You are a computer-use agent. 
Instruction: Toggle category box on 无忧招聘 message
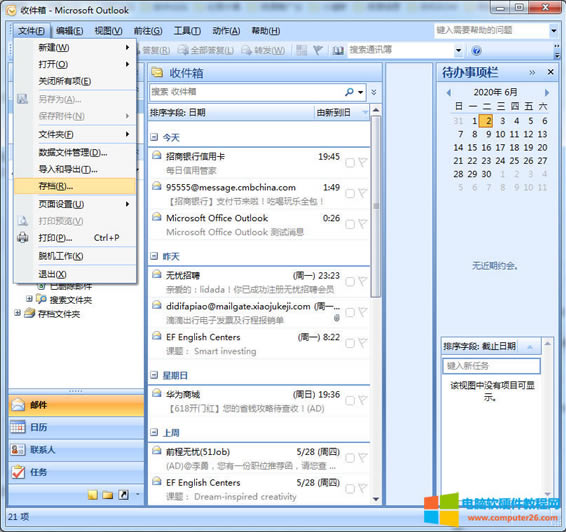point(349,282)
